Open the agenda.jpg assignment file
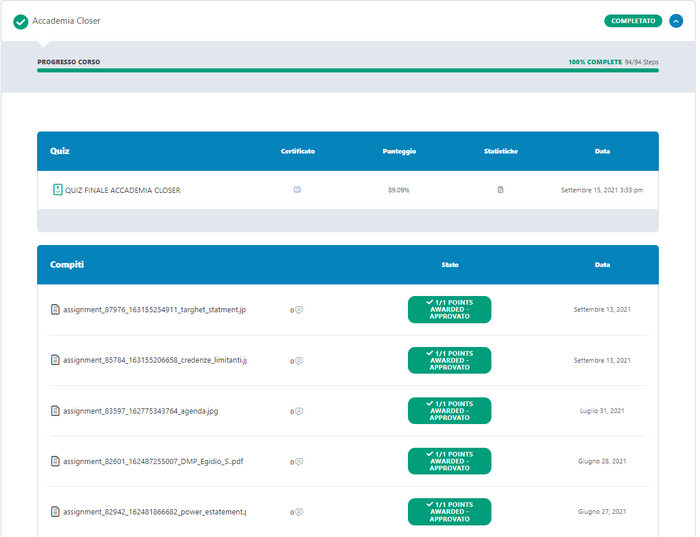 tap(139, 411)
